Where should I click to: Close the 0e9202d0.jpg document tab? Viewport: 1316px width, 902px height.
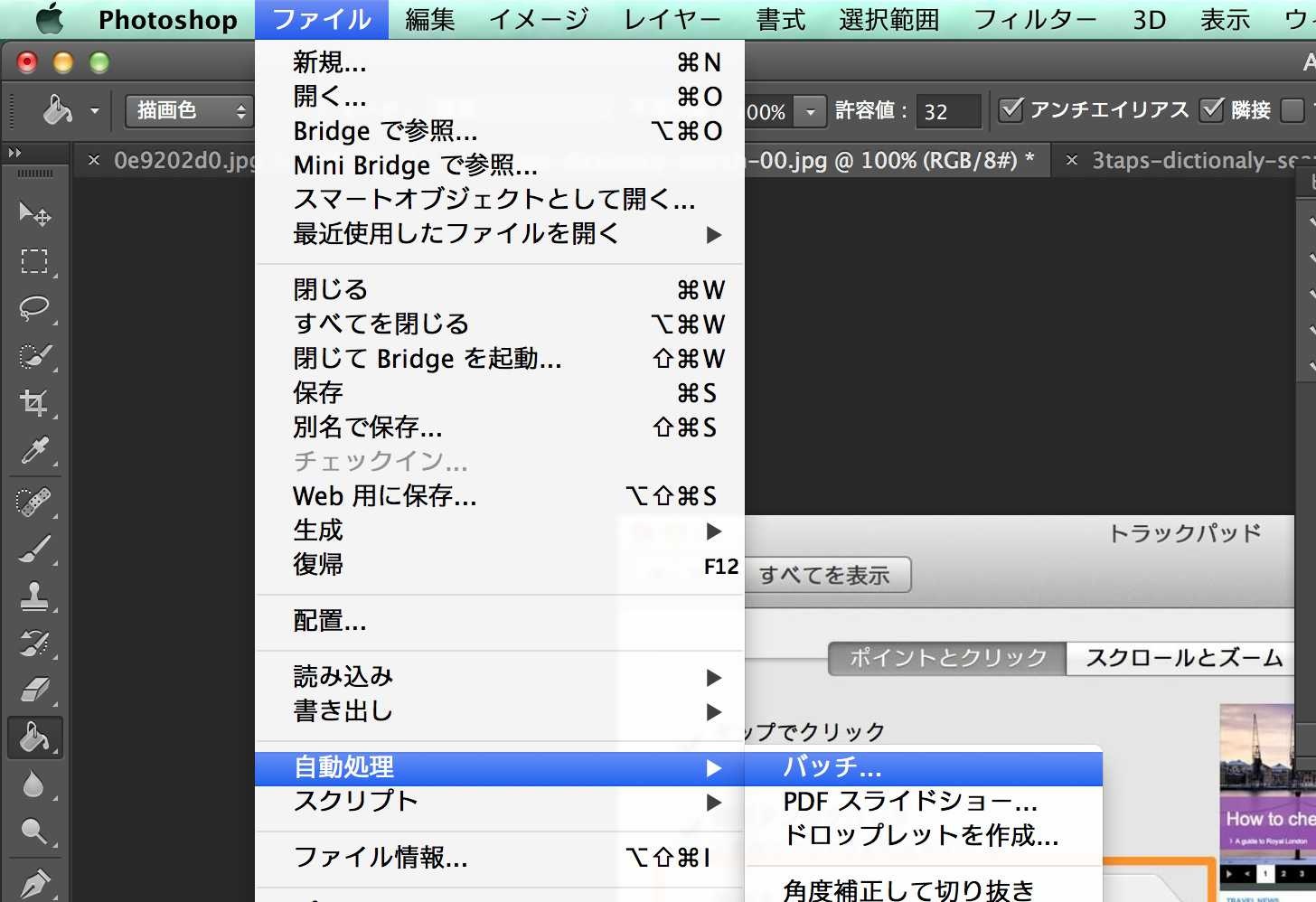94,161
